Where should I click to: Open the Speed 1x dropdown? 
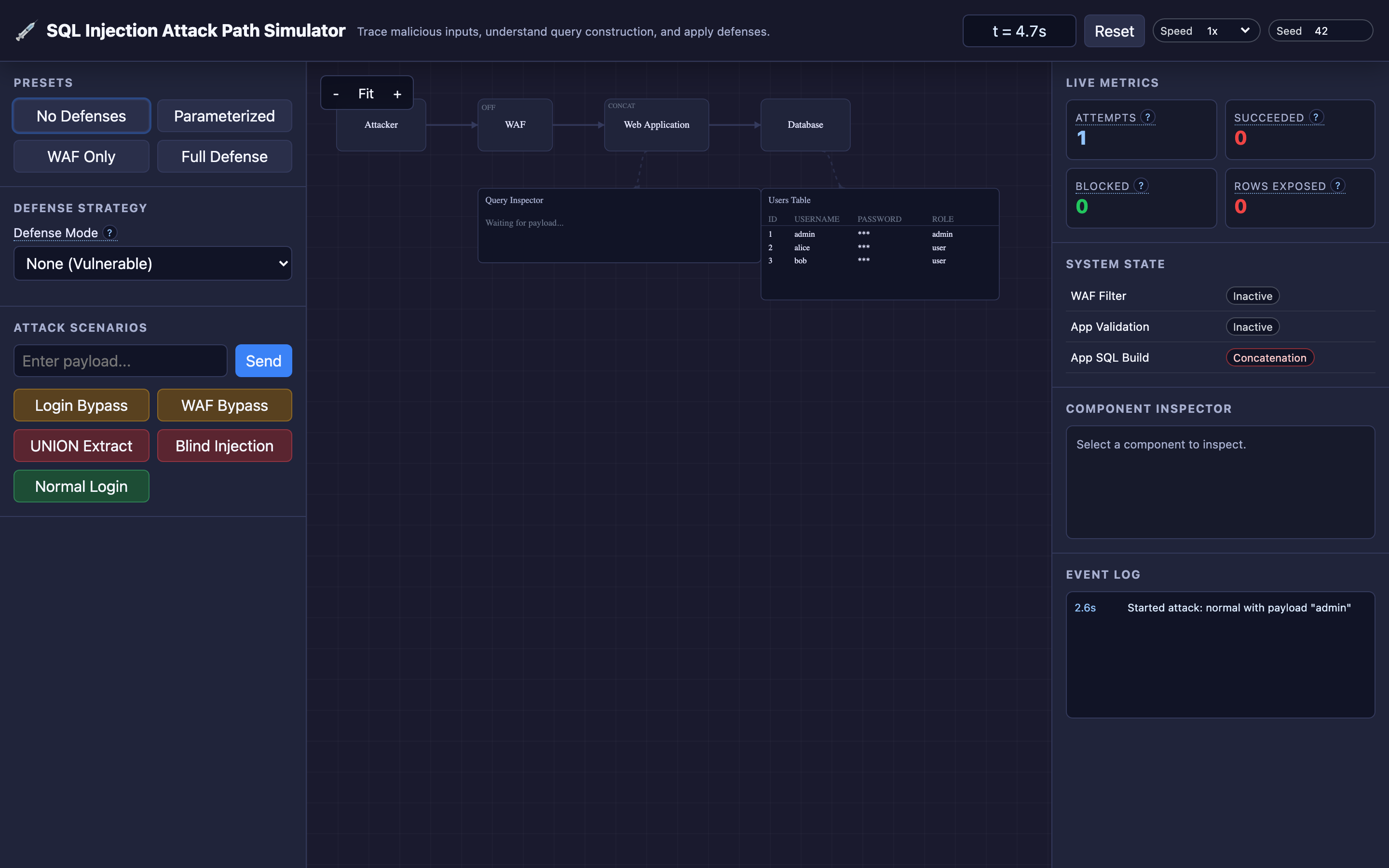1228,31
